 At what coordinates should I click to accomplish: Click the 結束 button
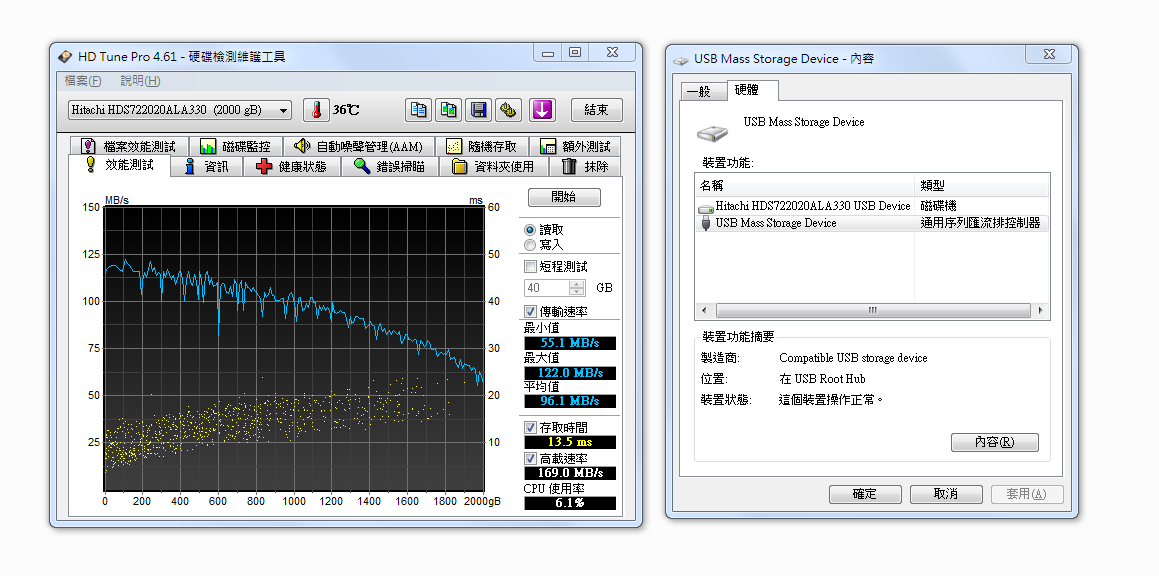597,110
